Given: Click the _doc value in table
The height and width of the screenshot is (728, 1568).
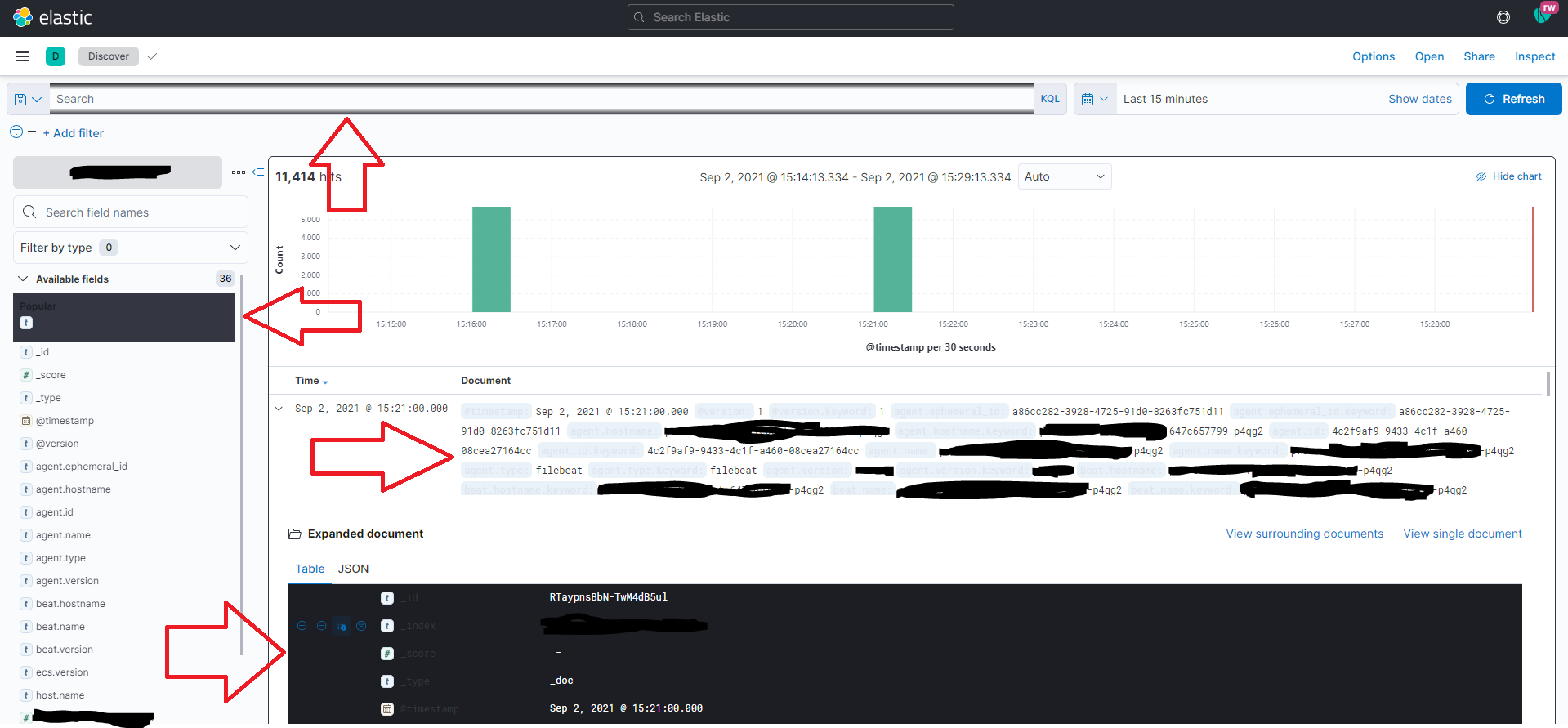Looking at the screenshot, I should coord(561,681).
